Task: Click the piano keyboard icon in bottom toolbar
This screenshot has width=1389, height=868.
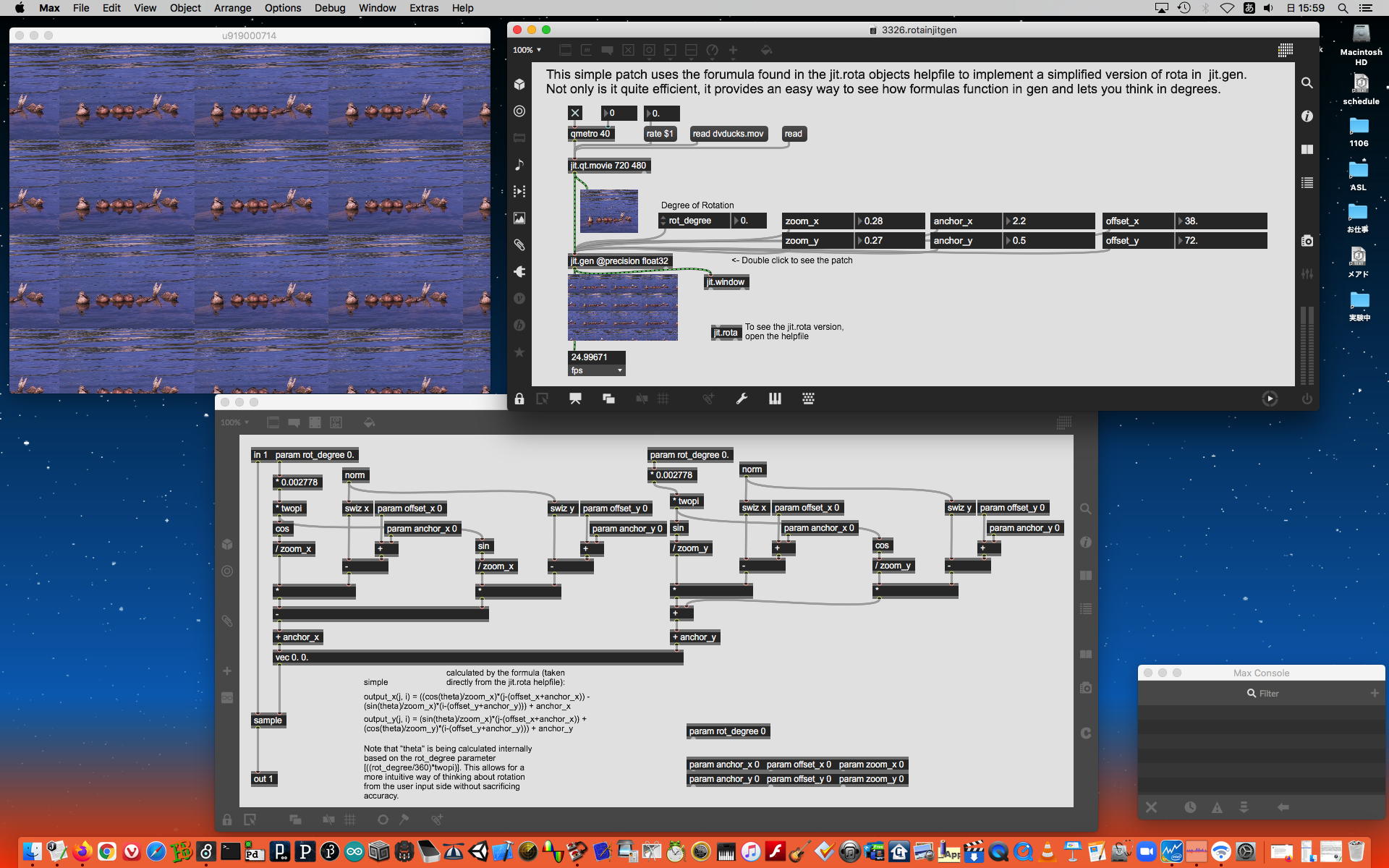Action: 775,399
